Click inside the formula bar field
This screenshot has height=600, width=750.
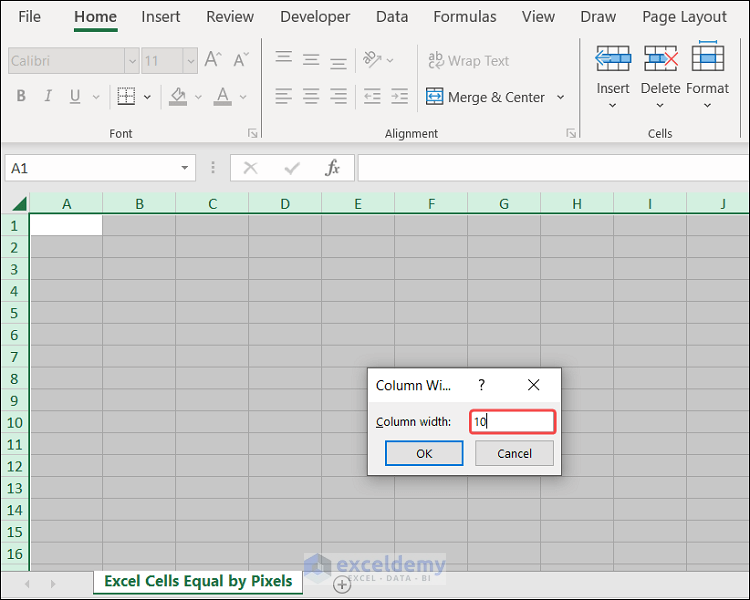[553, 168]
